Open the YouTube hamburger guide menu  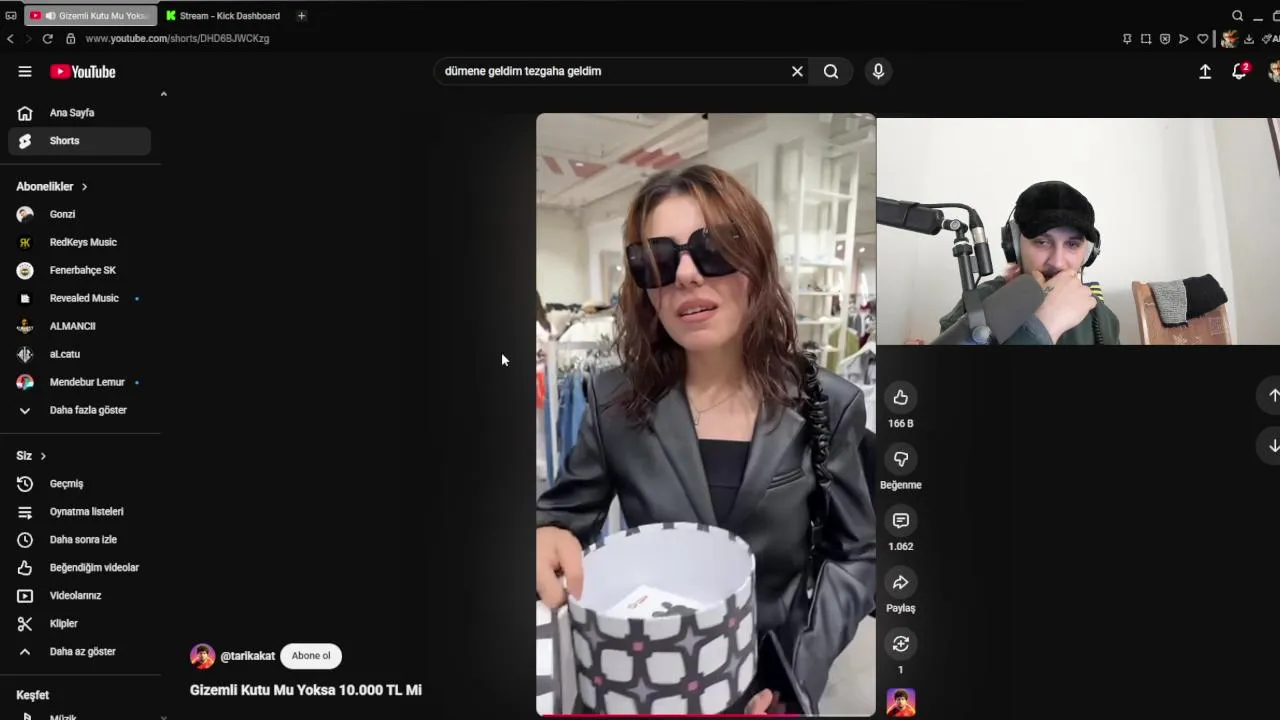[x=25, y=71]
